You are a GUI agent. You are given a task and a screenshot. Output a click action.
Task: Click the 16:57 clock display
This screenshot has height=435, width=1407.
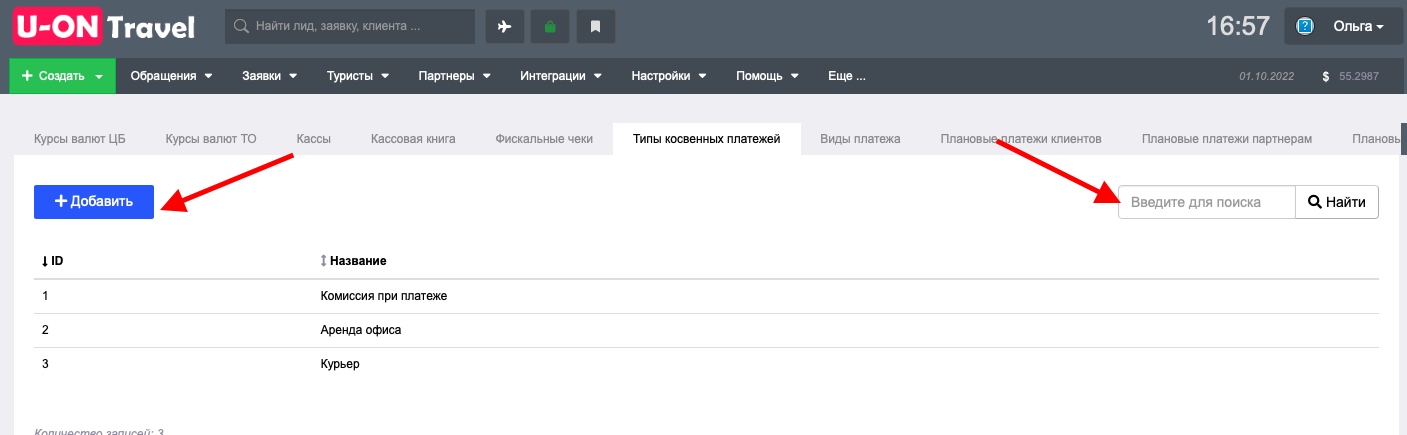(x=1238, y=27)
